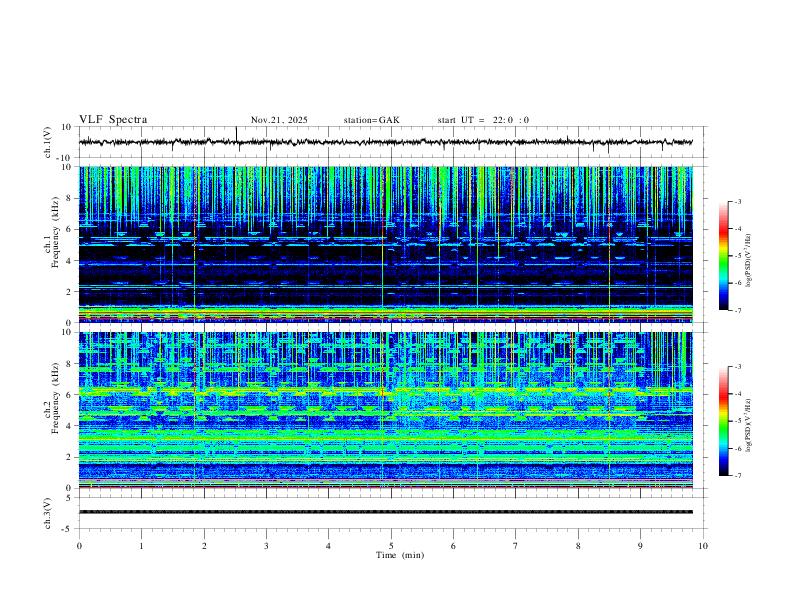Click the ch.1 color bar "log(PSD)" label

(749, 261)
